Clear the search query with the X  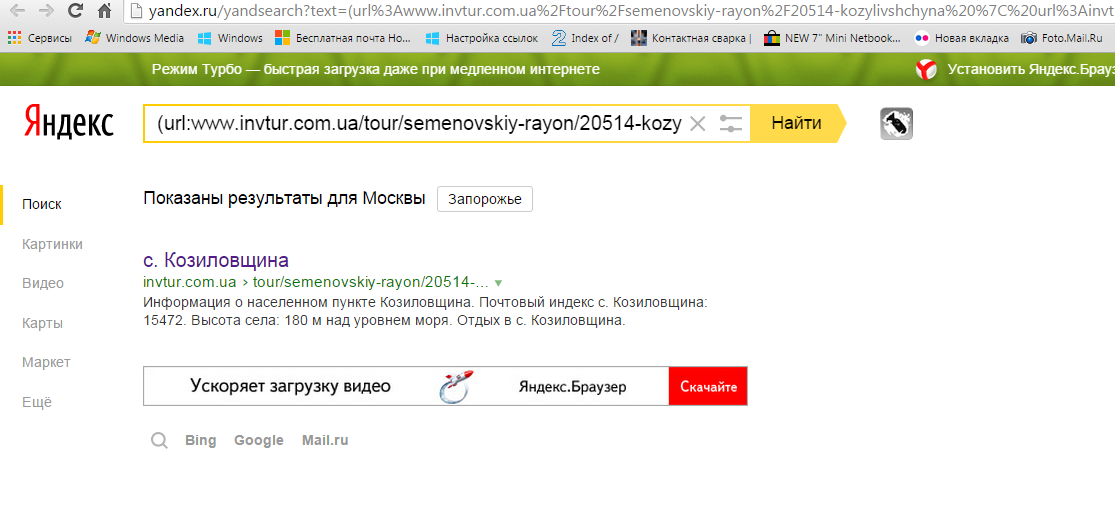(698, 124)
